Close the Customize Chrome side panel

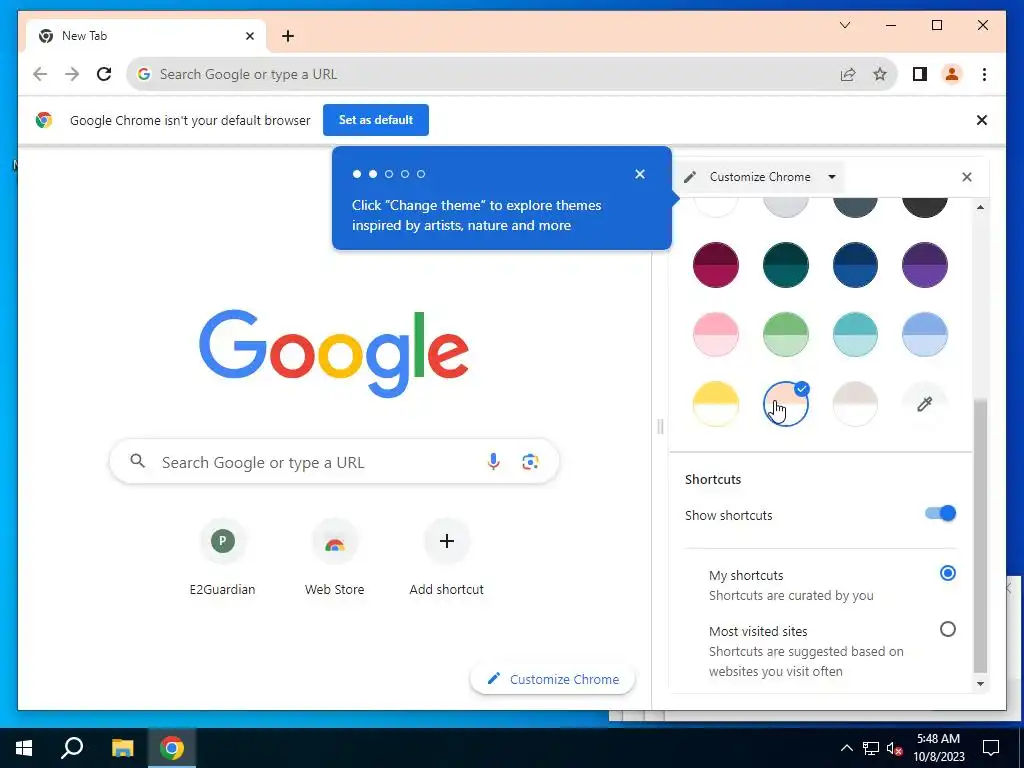click(967, 177)
